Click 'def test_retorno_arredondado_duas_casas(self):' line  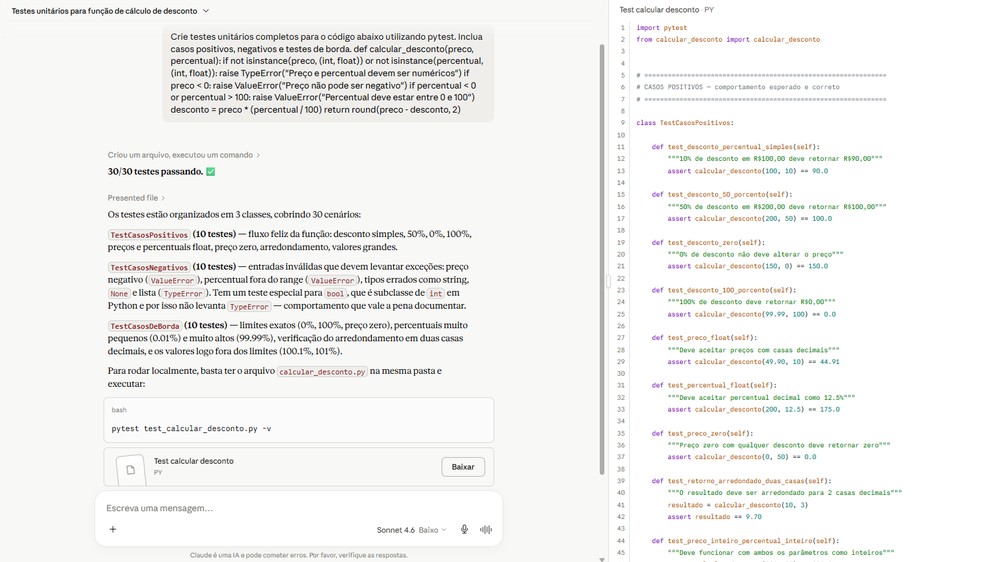[741, 481]
